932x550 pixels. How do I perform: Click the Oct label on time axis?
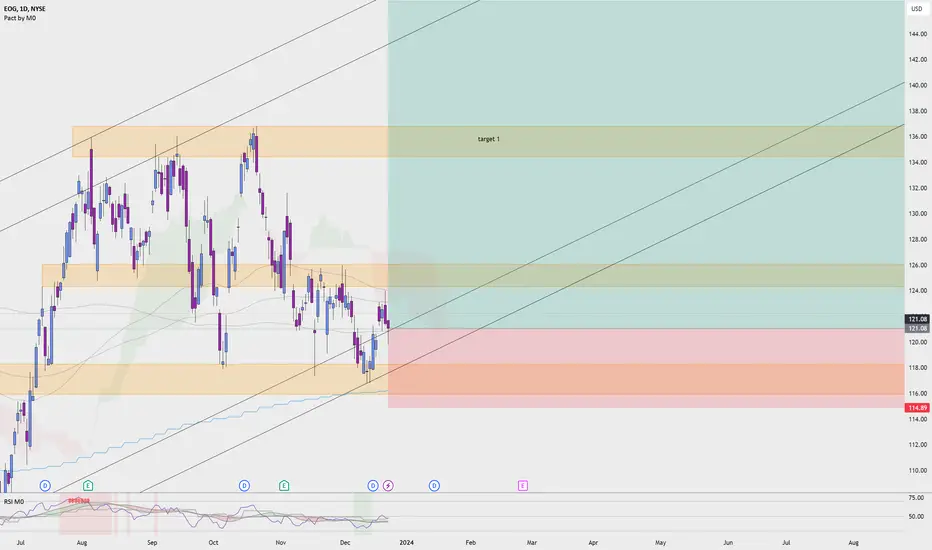pos(213,542)
